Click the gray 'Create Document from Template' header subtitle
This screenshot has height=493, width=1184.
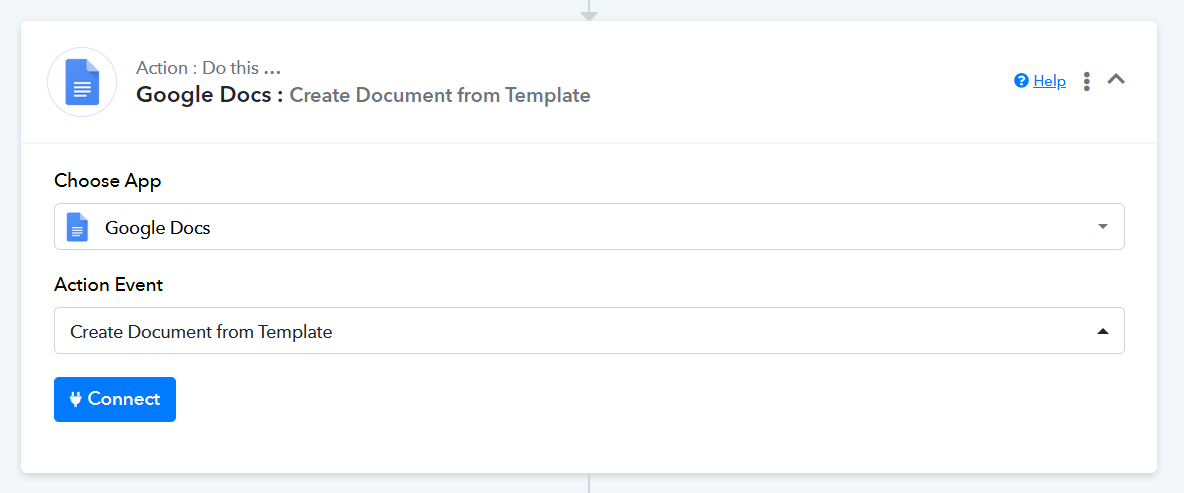click(x=440, y=96)
